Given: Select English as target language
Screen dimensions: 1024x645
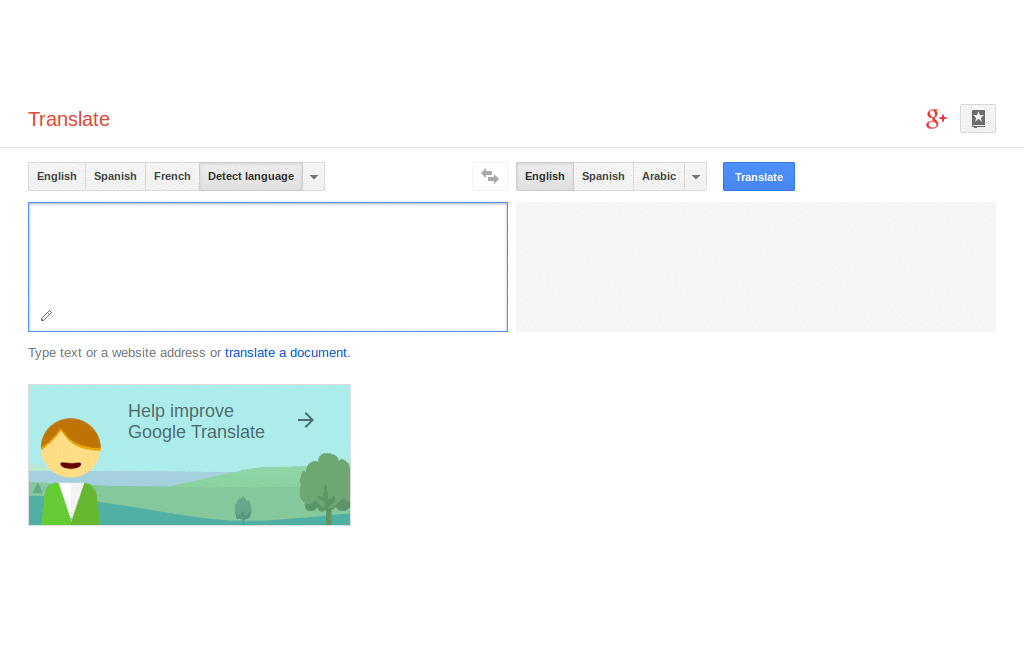Looking at the screenshot, I should pos(545,176).
